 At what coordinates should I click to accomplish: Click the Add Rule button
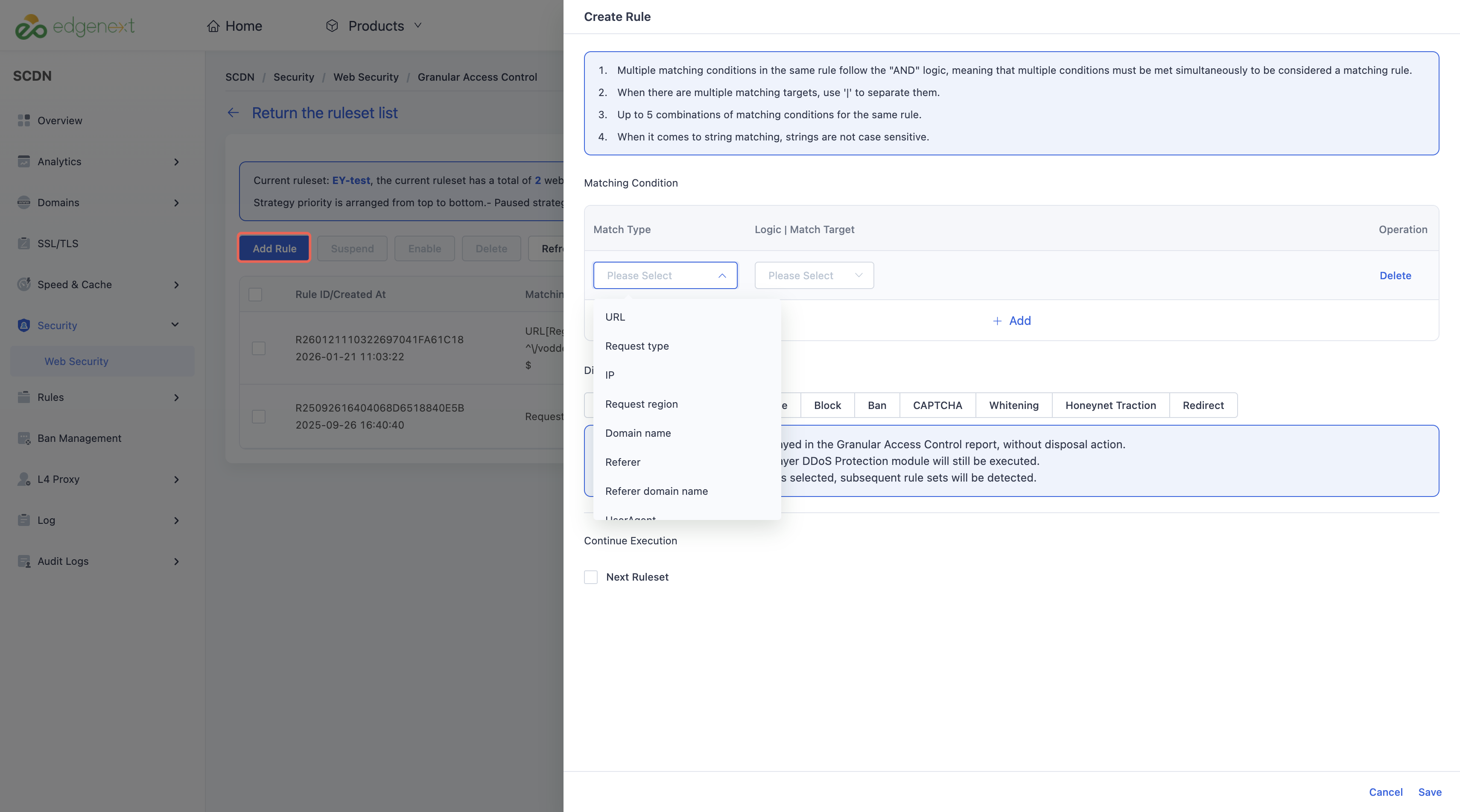(x=274, y=248)
